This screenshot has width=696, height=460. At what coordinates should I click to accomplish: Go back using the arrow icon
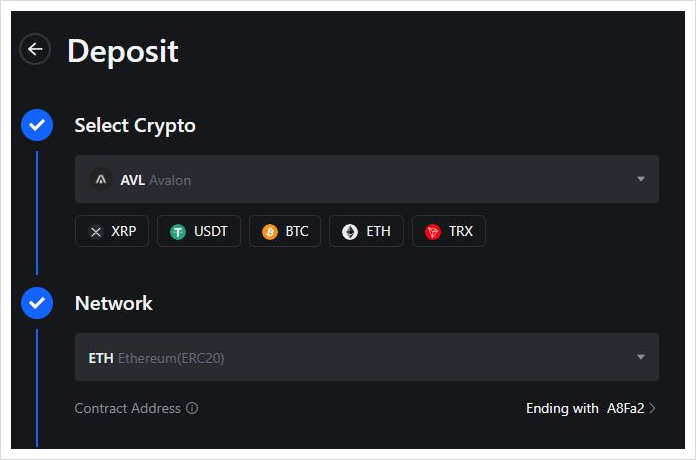point(35,49)
